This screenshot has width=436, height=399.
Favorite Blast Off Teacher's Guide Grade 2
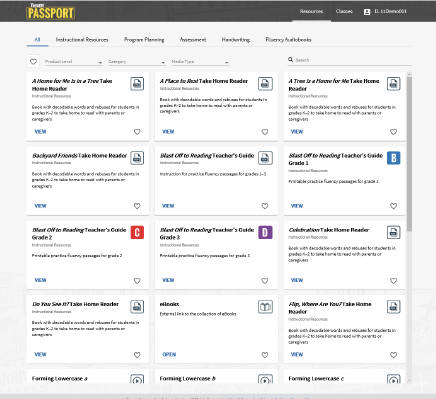pyautogui.click(x=137, y=281)
